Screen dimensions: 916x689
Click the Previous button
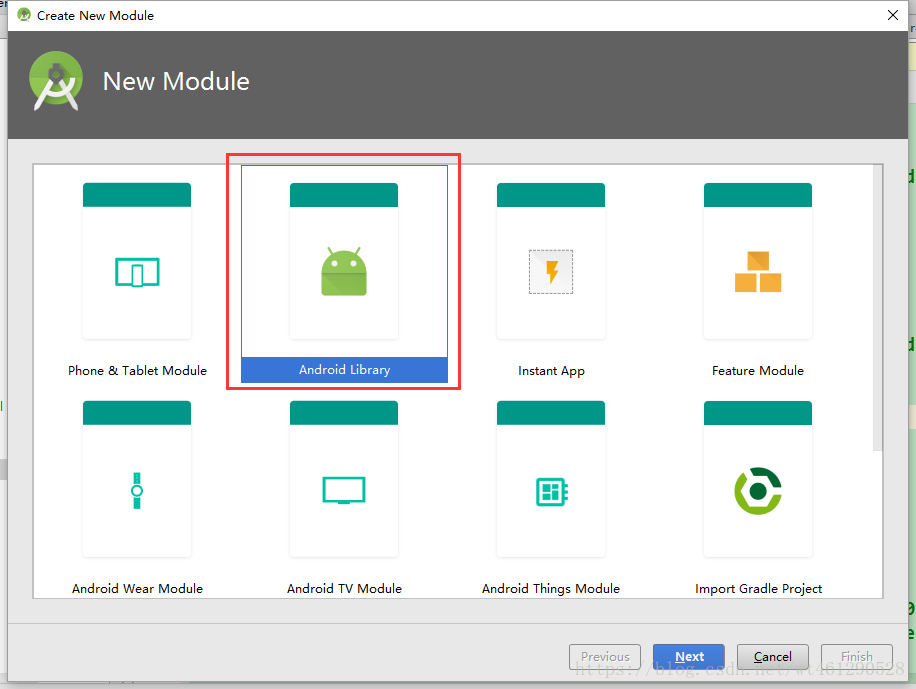click(605, 657)
